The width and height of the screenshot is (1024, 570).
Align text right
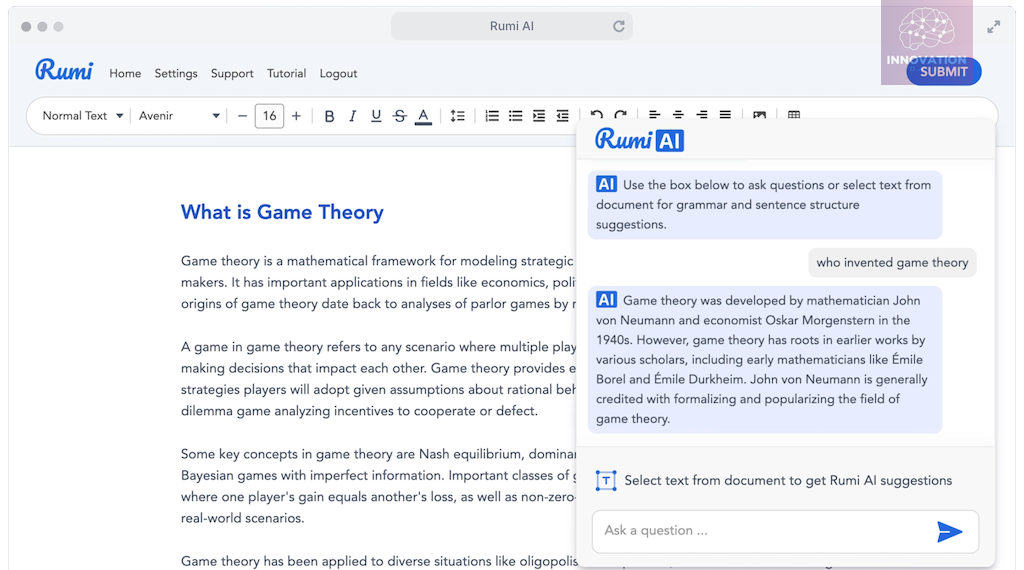pyautogui.click(x=701, y=114)
